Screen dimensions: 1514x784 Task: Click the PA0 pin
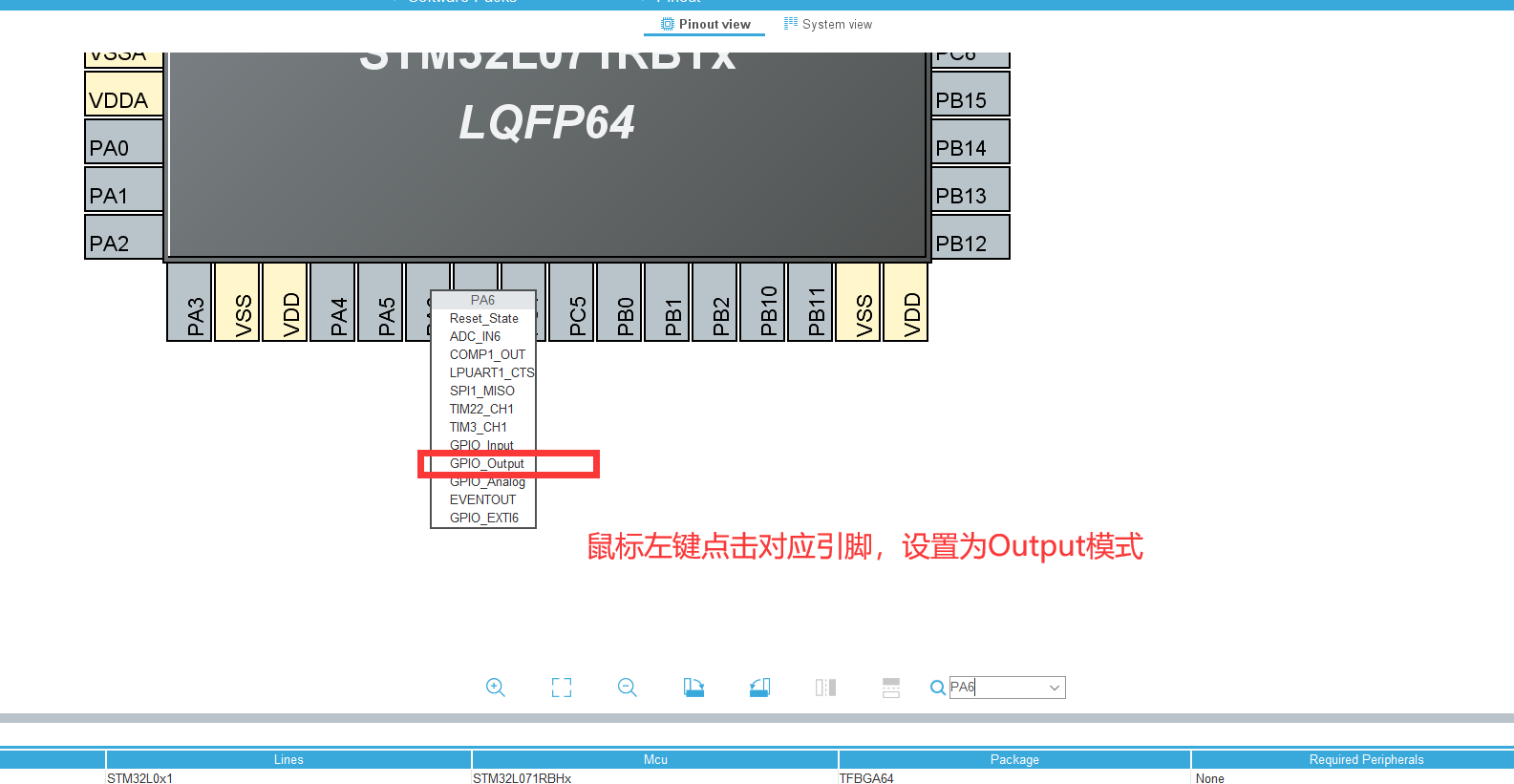coord(124,141)
